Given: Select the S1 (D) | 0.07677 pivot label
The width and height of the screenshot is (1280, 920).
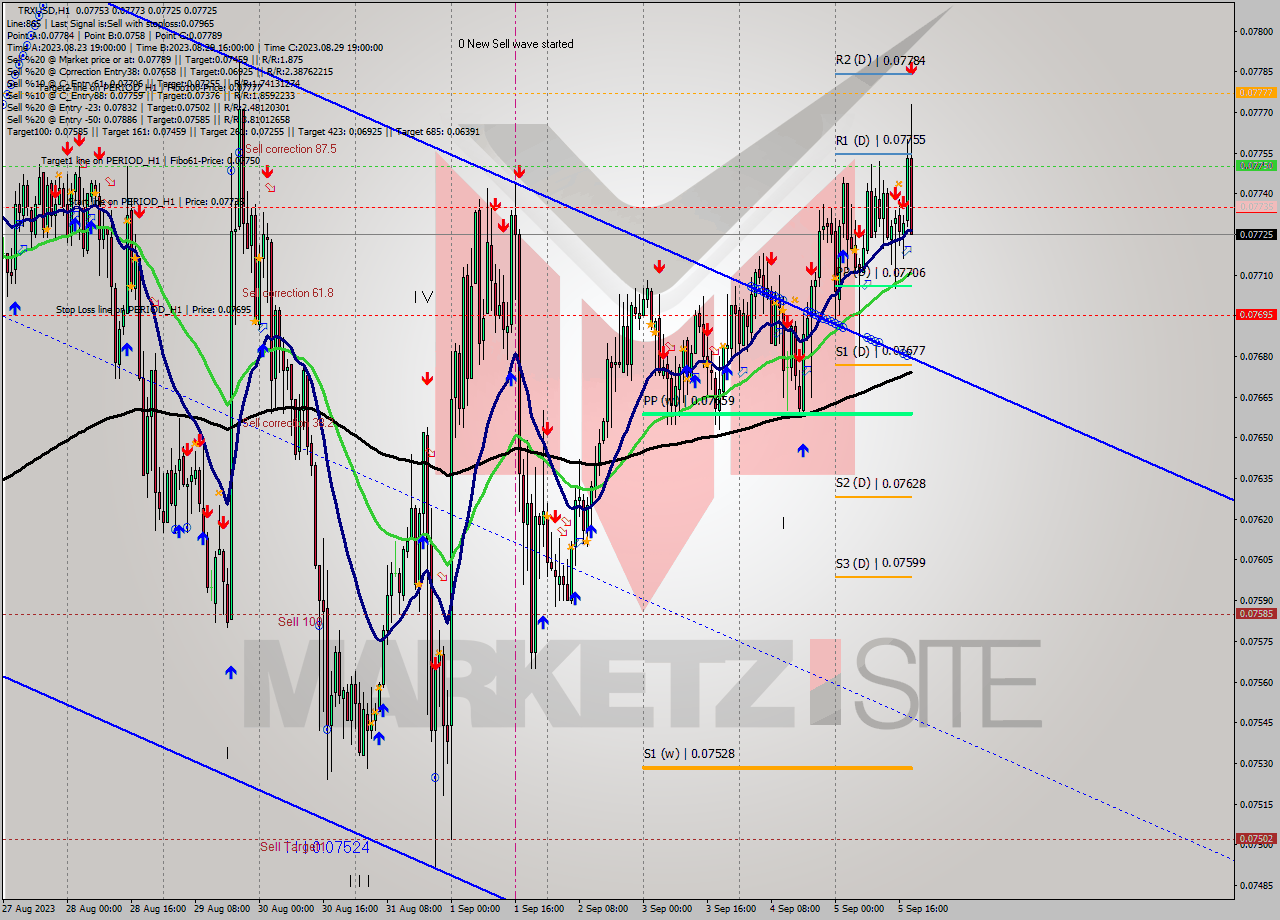Looking at the screenshot, I should [880, 351].
